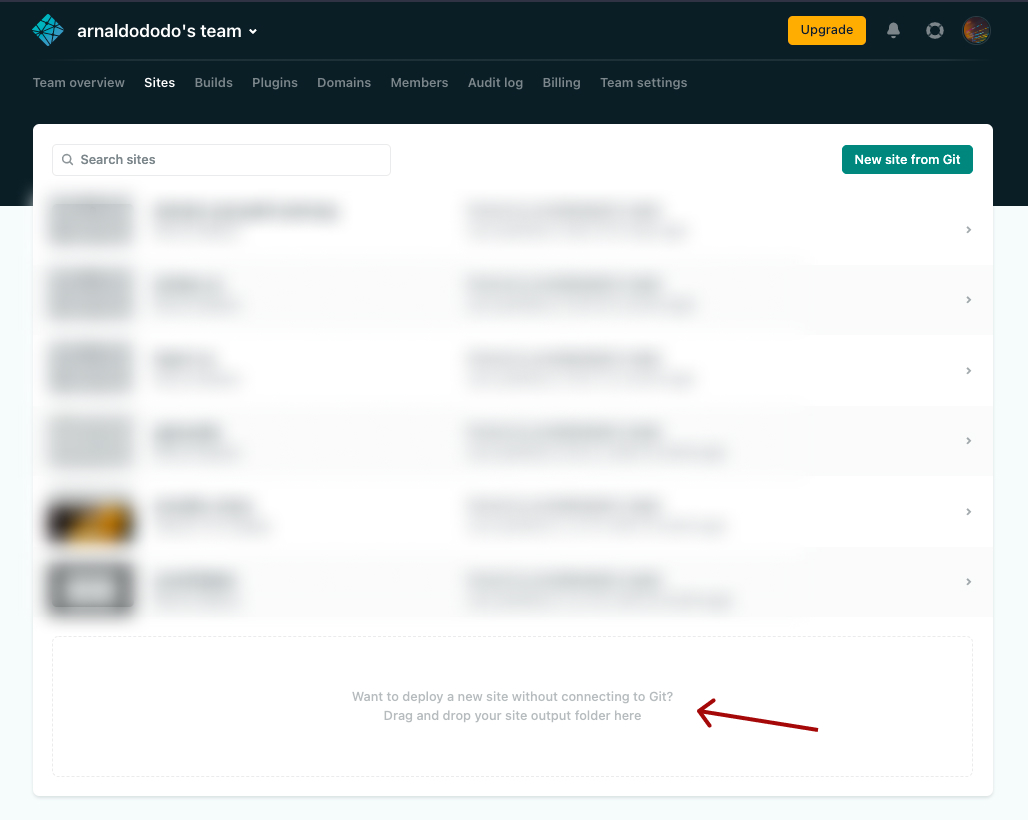The image size is (1028, 820).
Task: Go to the Members tab
Action: 420,83
